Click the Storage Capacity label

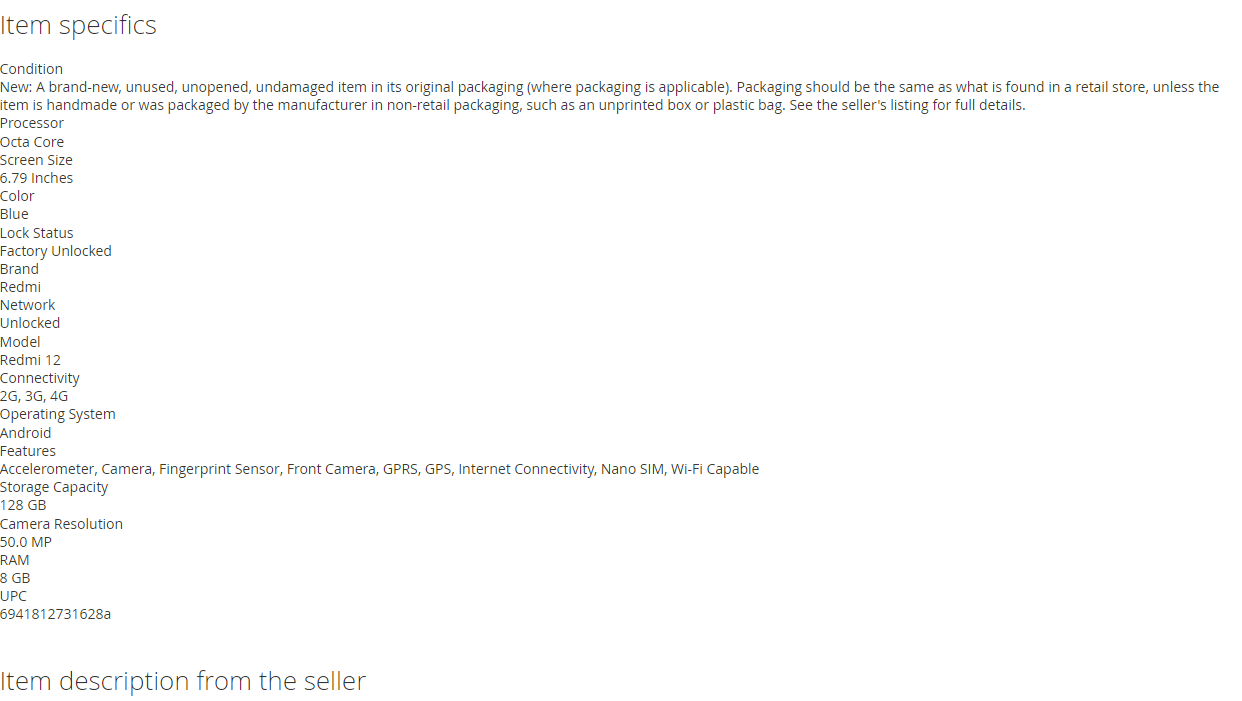tap(54, 487)
